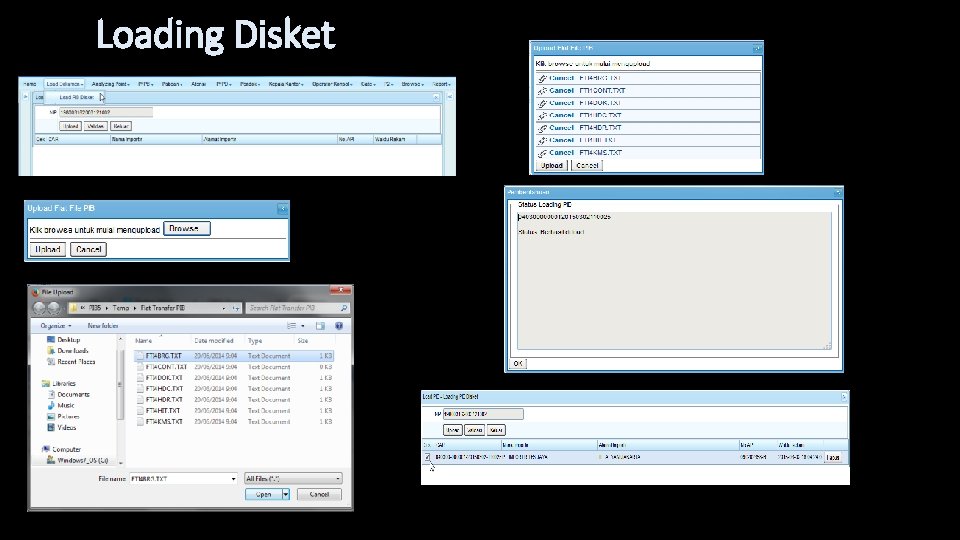Image resolution: width=960 pixels, height=540 pixels.
Task: Select Pictures in the navigation pane
Action: (63, 416)
